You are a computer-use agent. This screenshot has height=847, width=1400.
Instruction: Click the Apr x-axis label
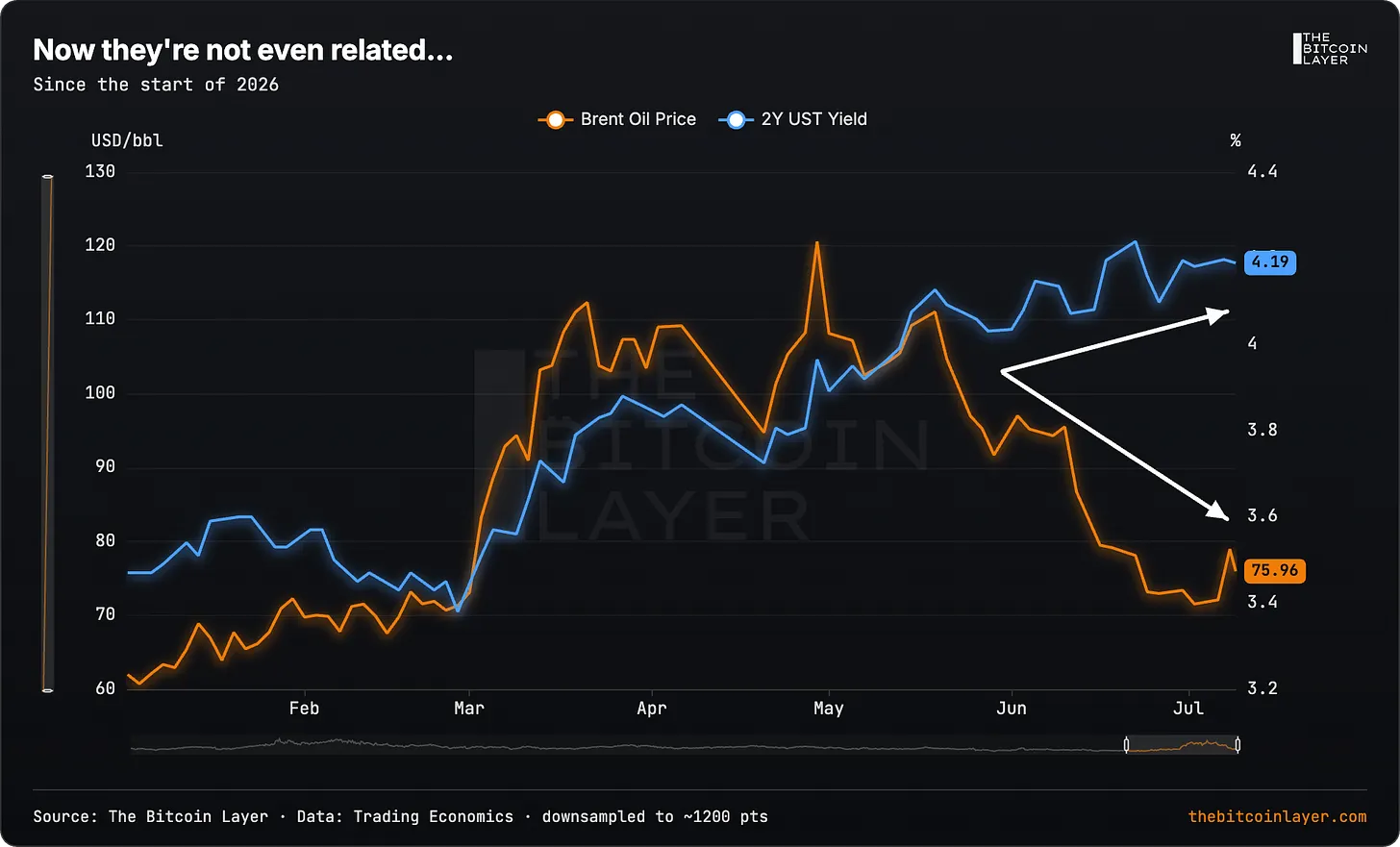(x=652, y=709)
